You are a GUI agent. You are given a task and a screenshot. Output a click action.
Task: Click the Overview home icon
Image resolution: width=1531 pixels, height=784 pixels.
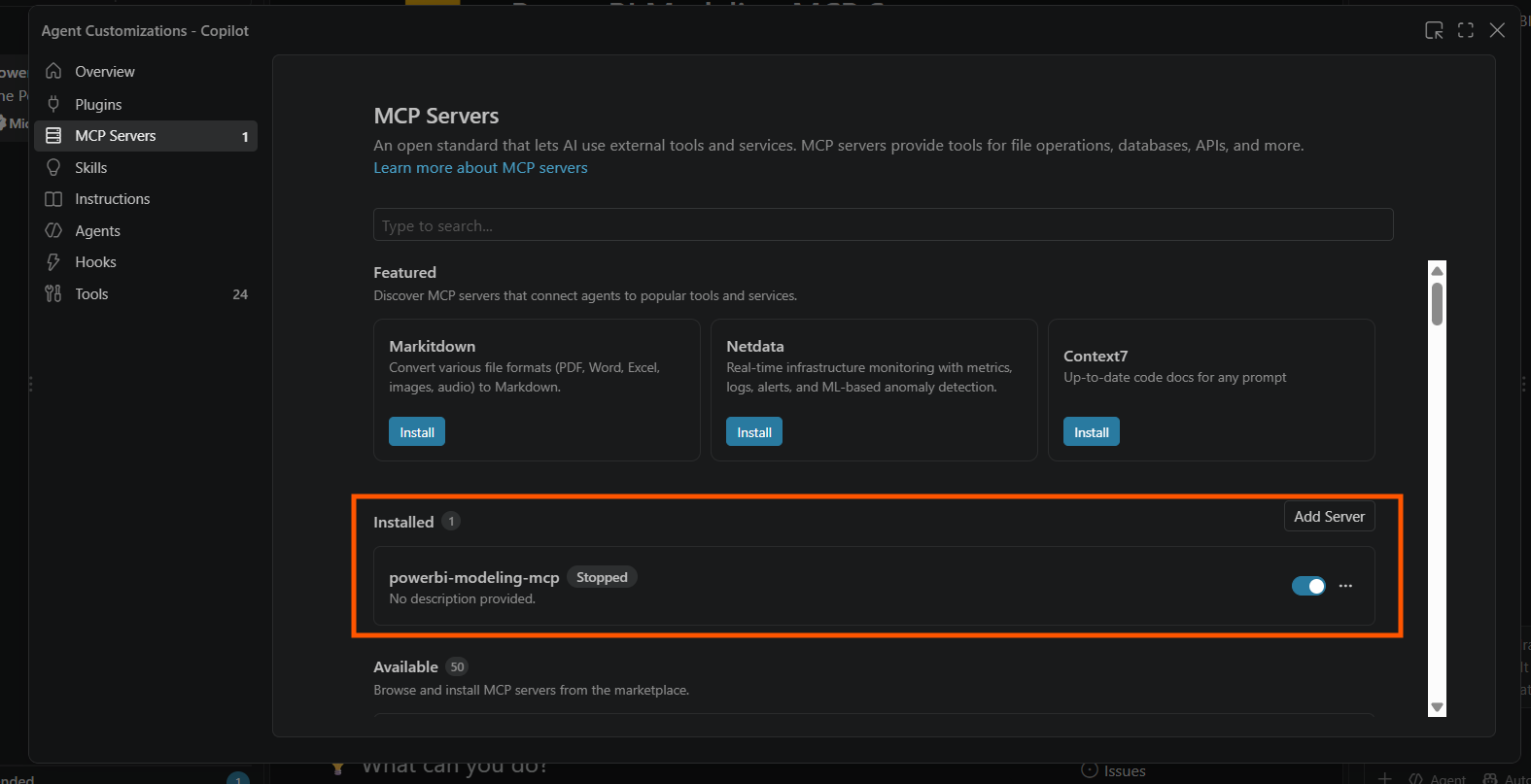tap(53, 72)
